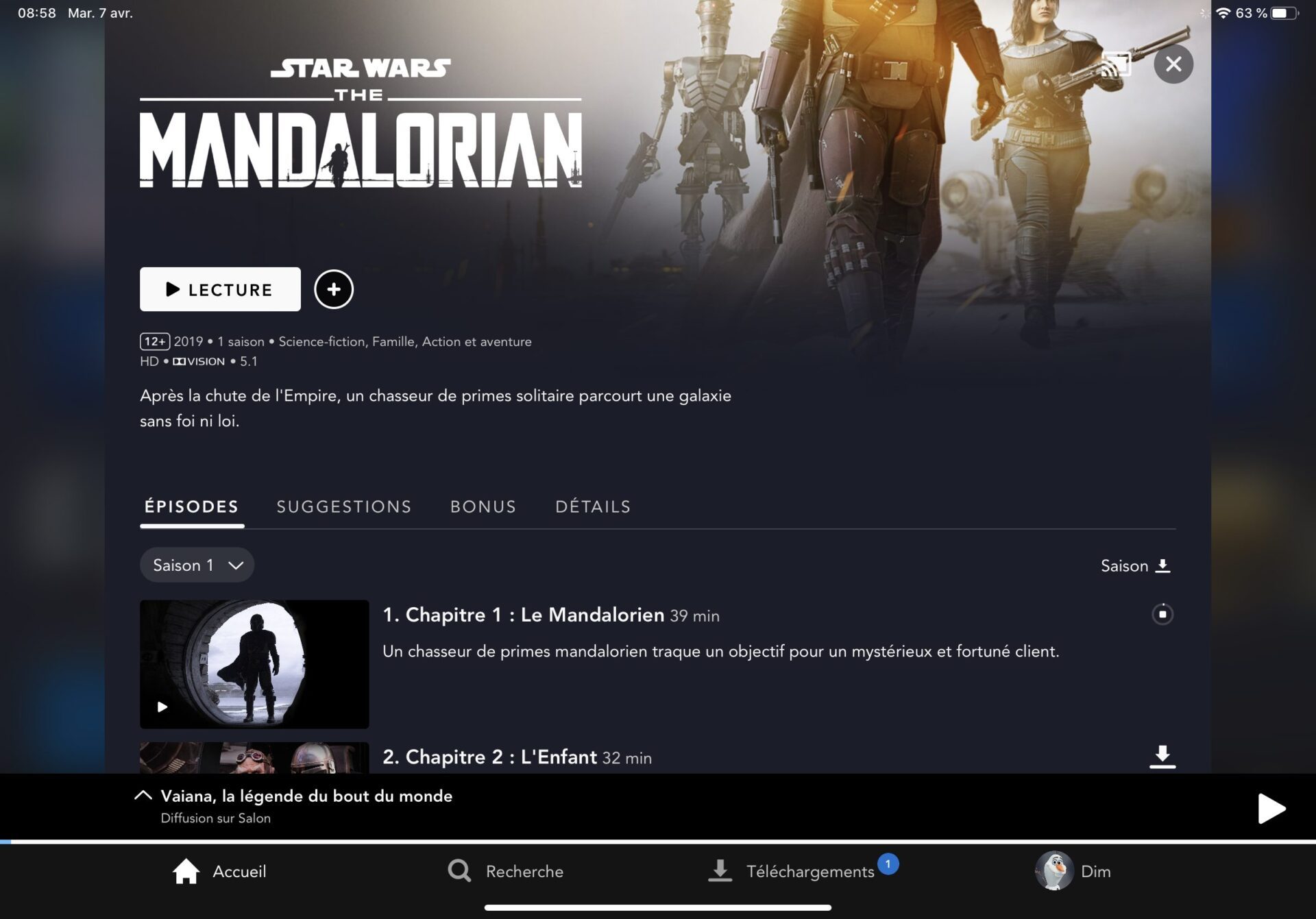Image resolution: width=1316 pixels, height=919 pixels.
Task: Tap the 08:58 clock in status bar
Action: (37, 13)
